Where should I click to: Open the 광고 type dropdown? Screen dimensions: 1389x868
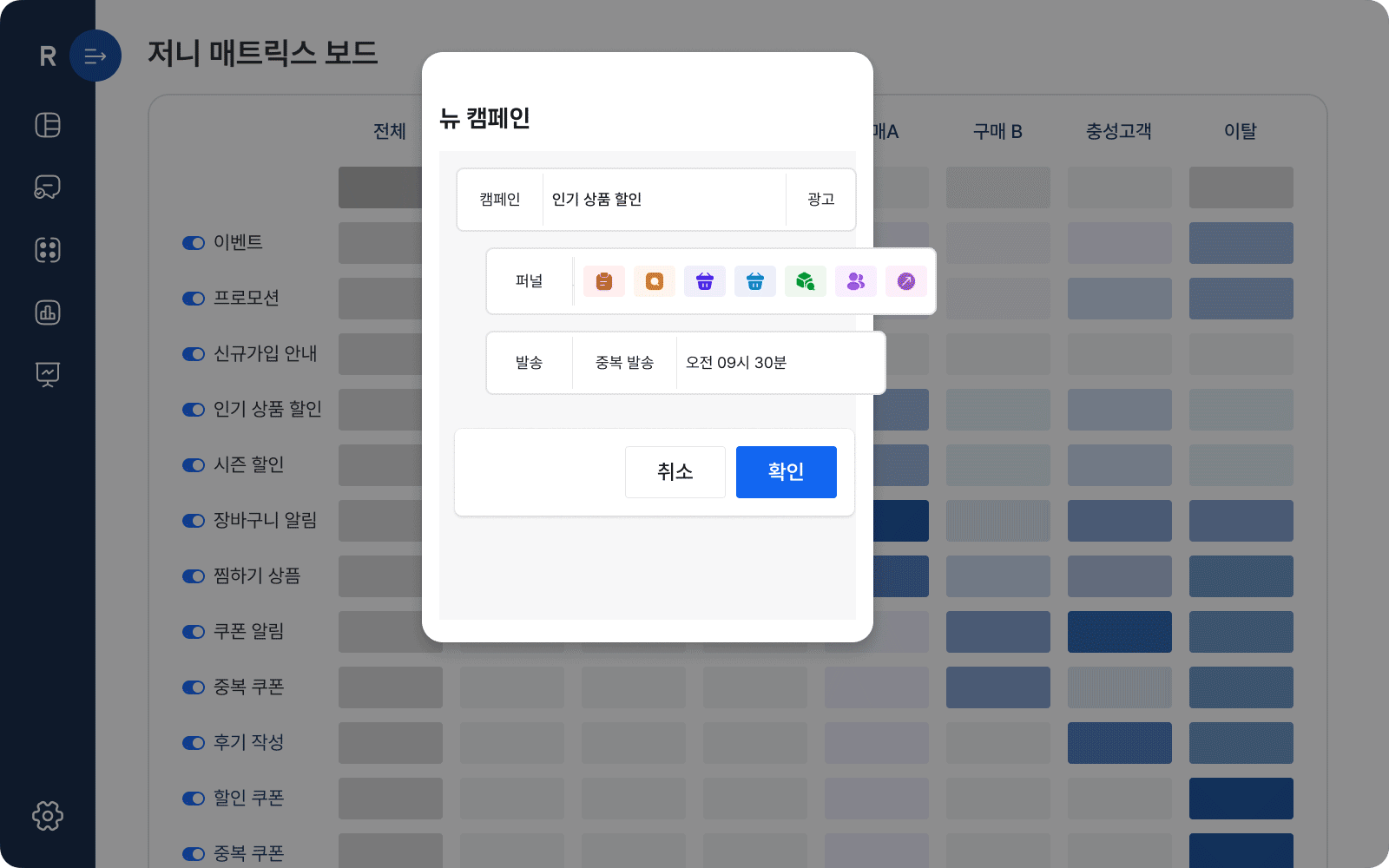[820, 200]
